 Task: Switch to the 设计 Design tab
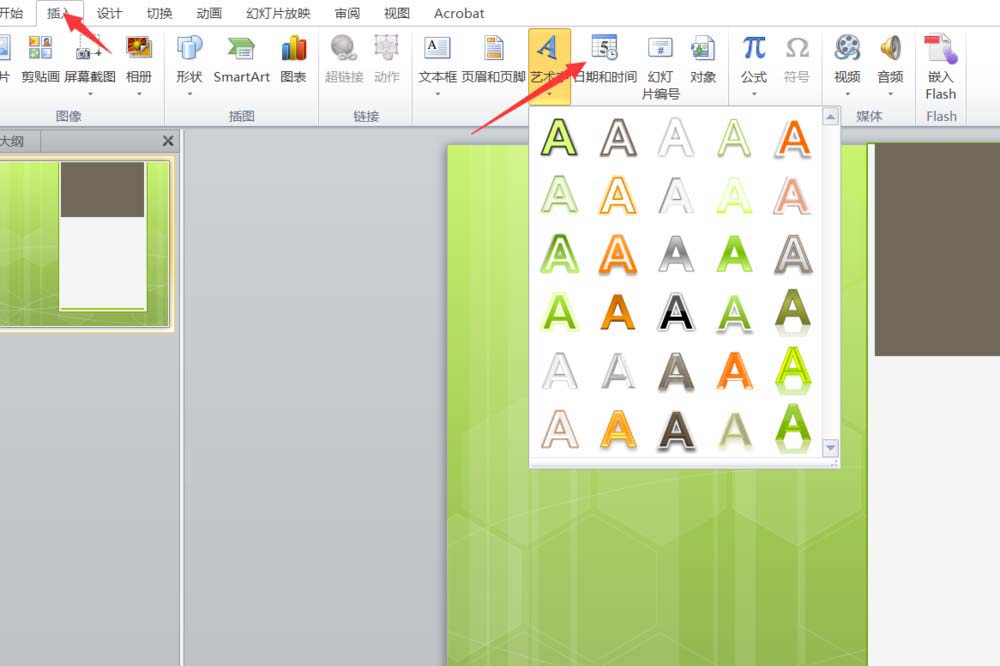[x=109, y=13]
